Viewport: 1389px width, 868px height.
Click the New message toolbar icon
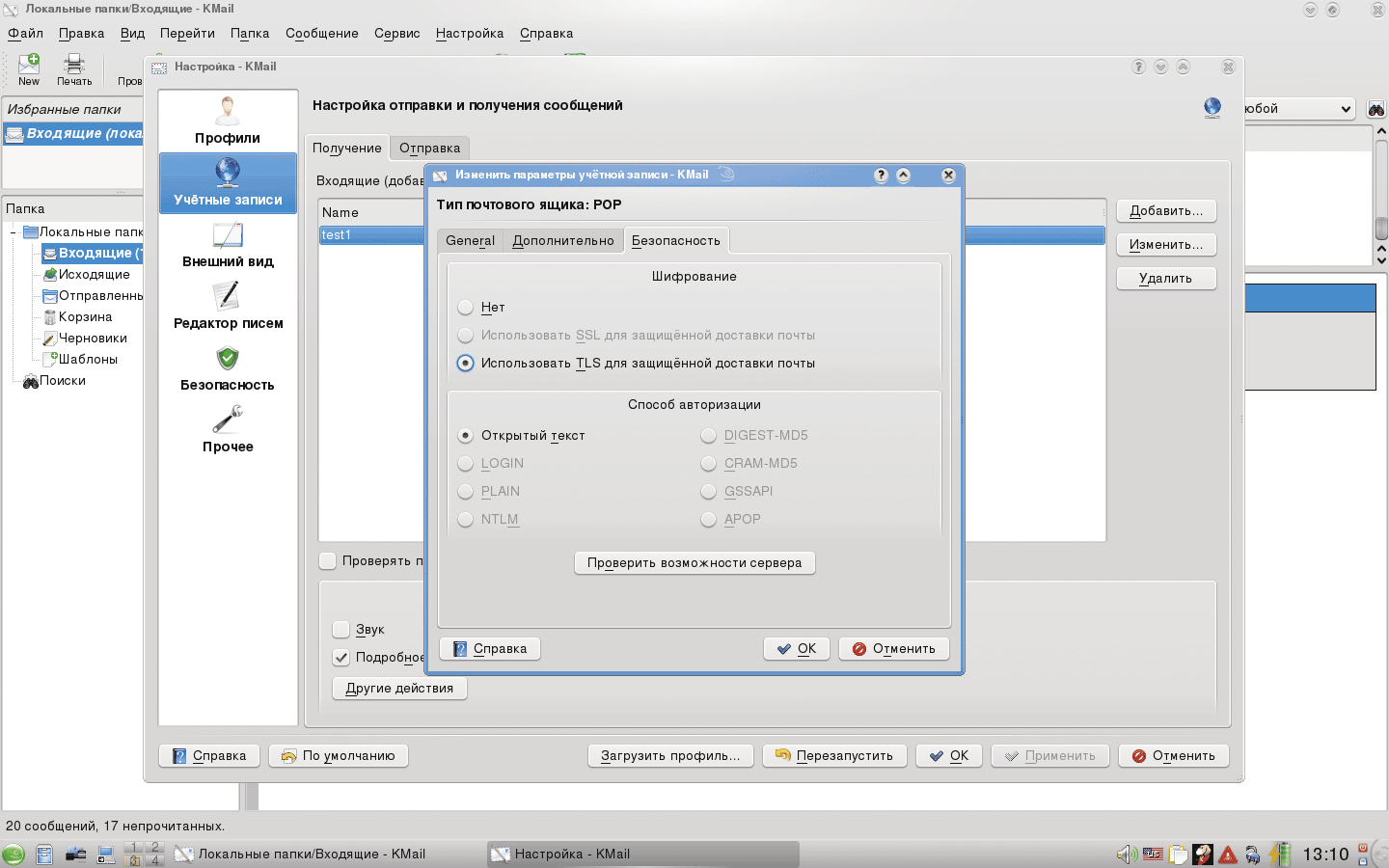[x=29, y=69]
